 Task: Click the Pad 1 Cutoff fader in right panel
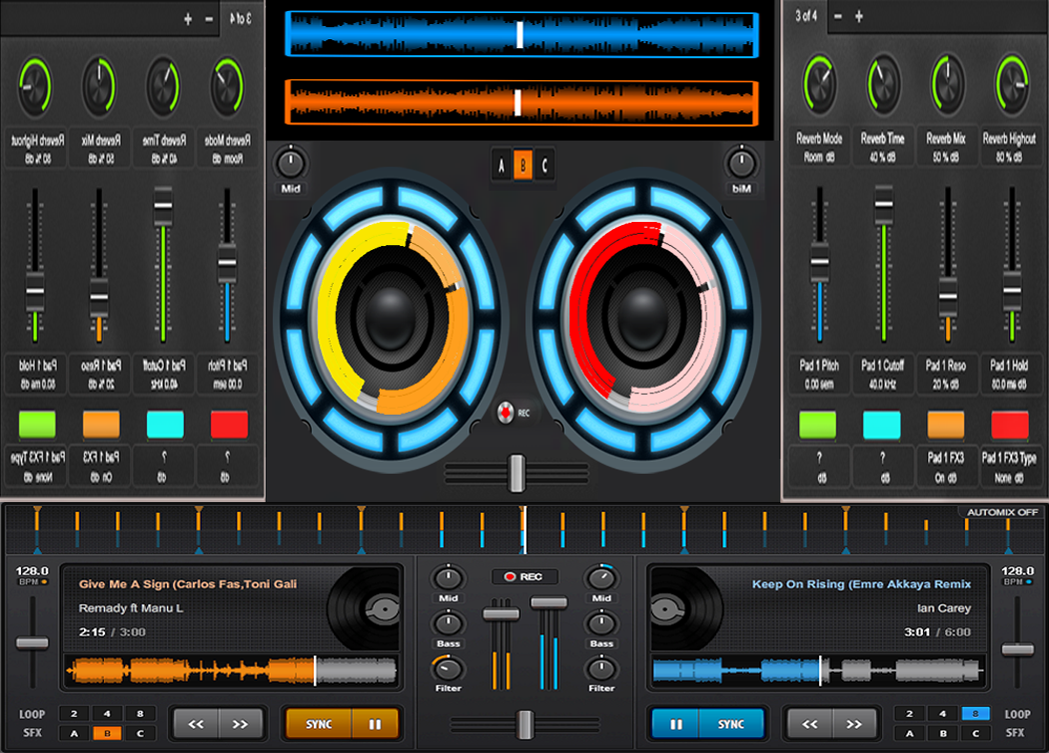[x=884, y=205]
